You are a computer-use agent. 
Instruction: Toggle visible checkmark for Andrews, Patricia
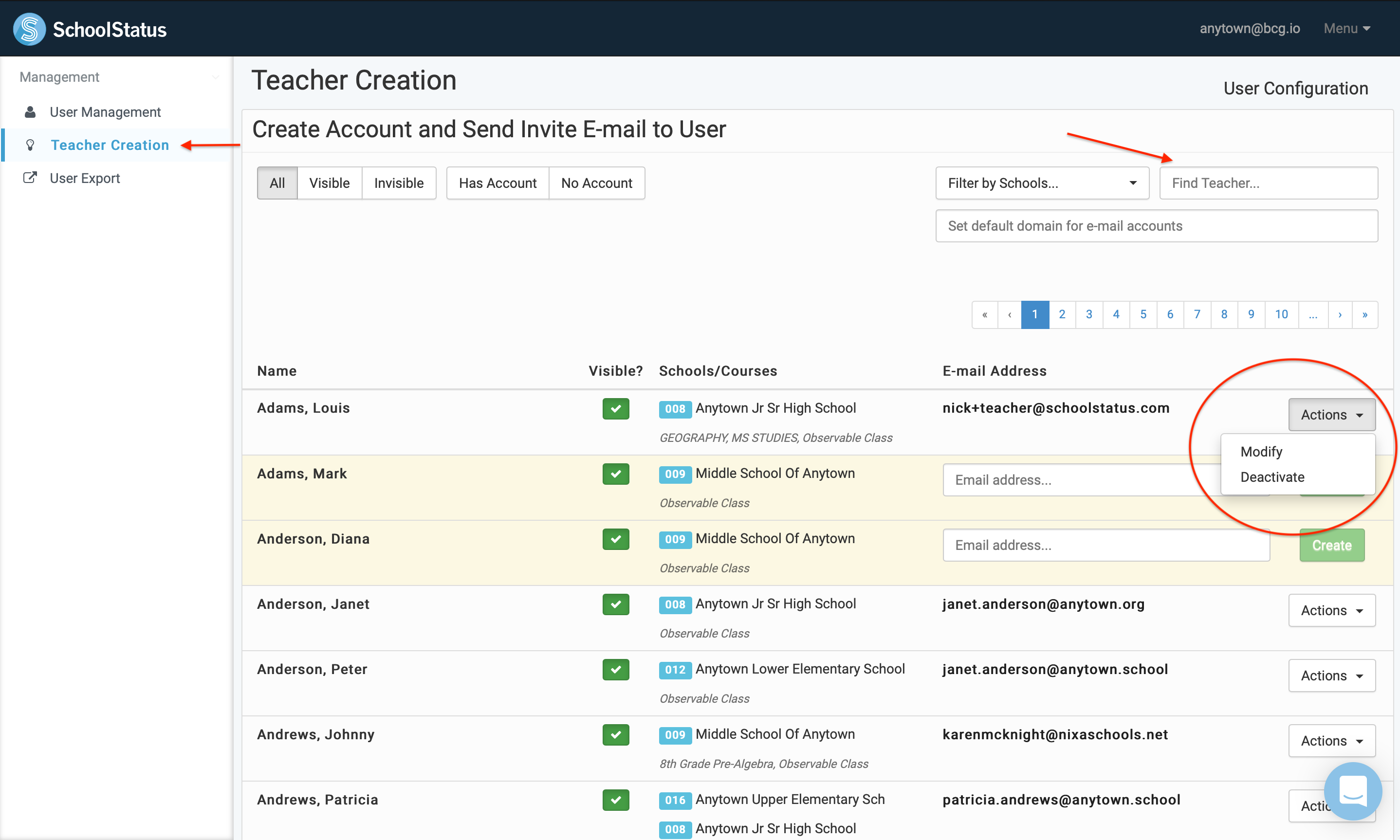(x=616, y=800)
